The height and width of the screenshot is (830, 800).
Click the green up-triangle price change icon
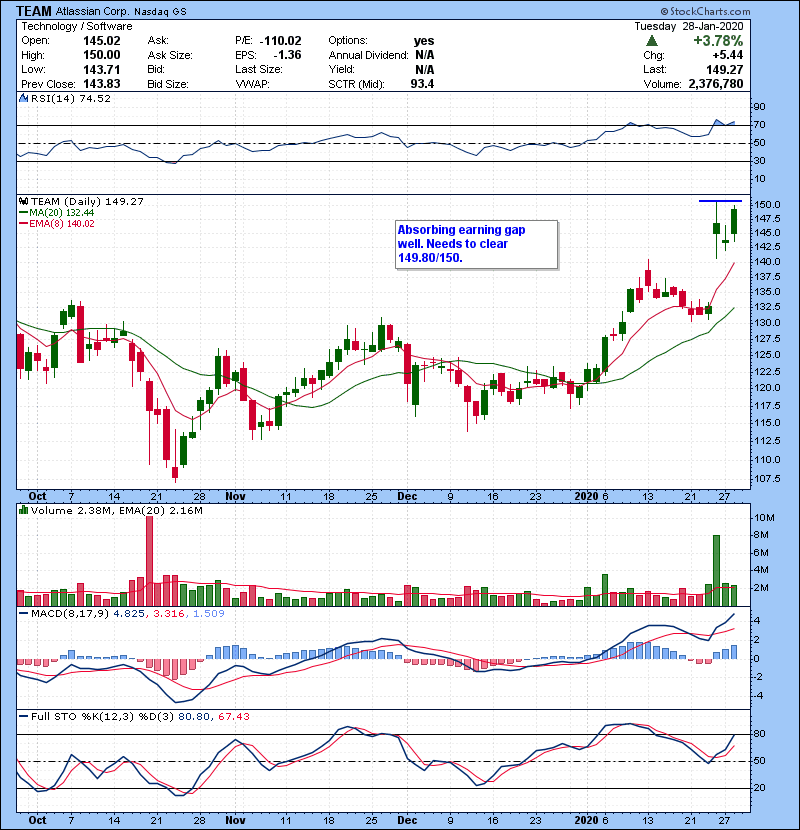(652, 41)
